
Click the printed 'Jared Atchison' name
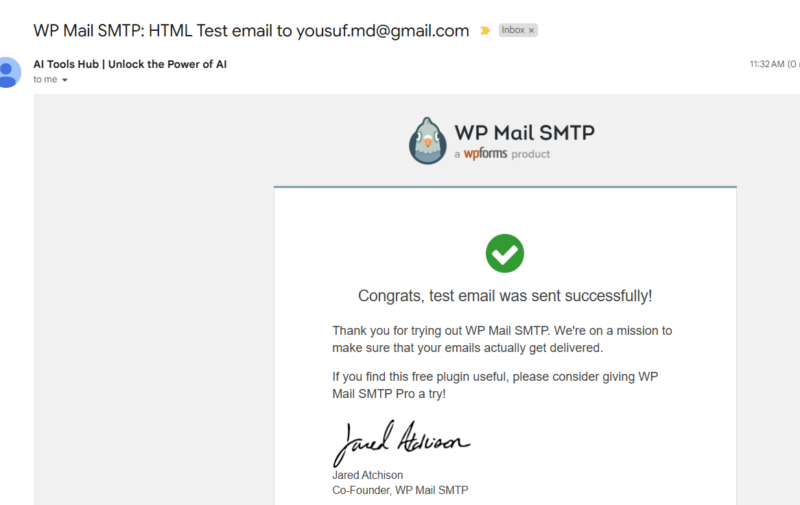(367, 475)
